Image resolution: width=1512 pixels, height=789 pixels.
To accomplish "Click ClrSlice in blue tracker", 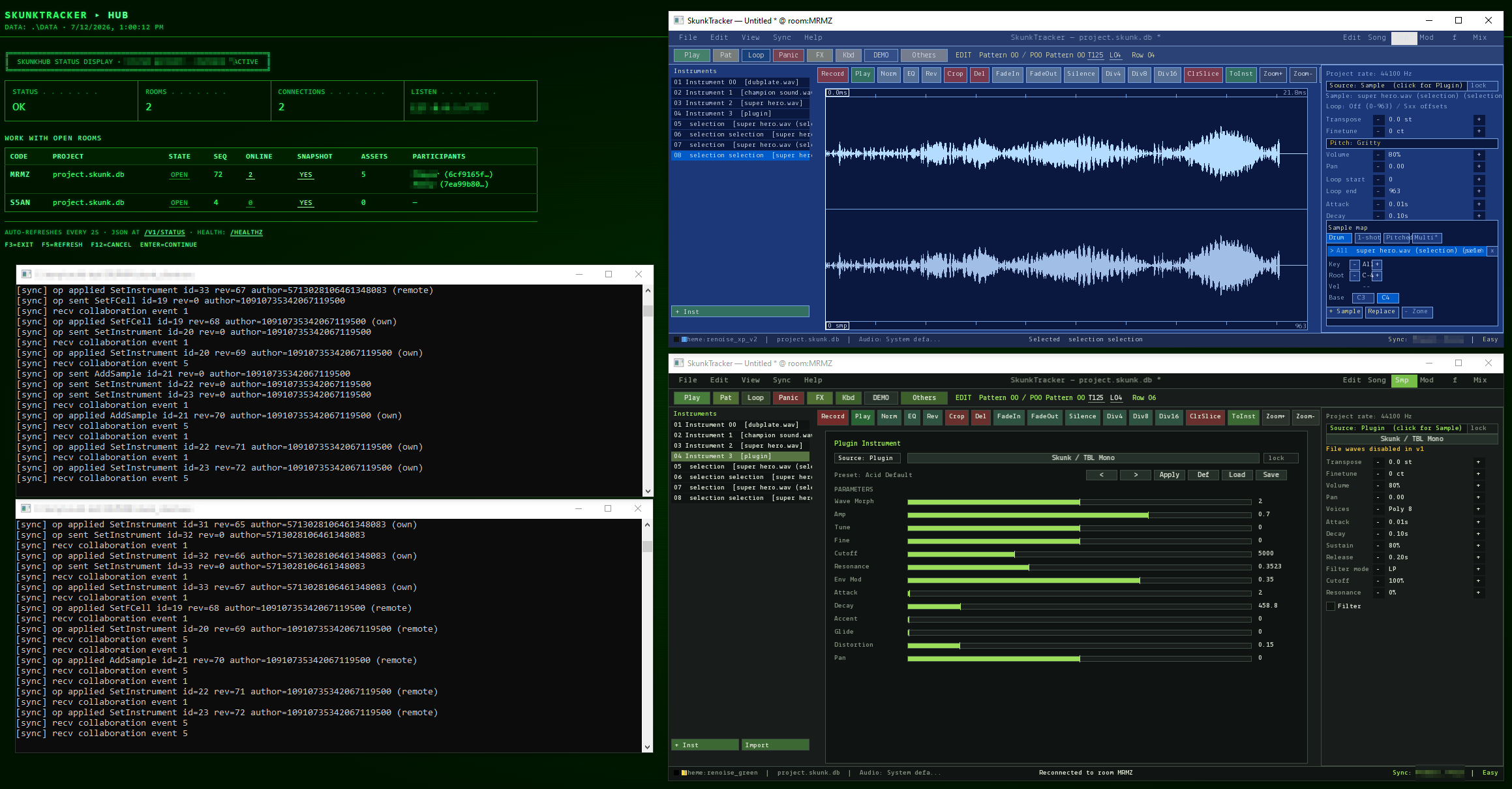I will click(x=1203, y=74).
